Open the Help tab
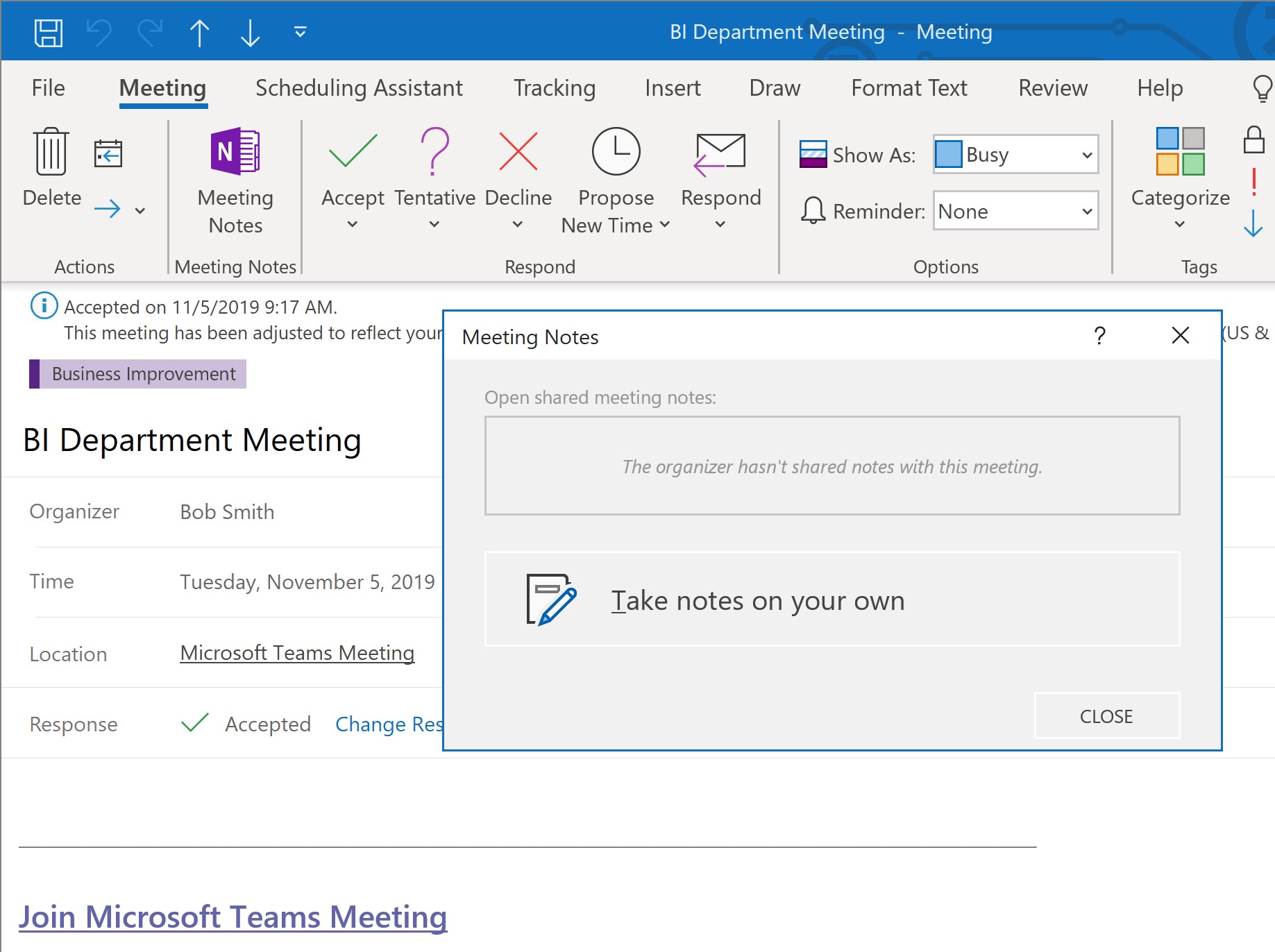Viewport: 1275px width, 952px height. pyautogui.click(x=1160, y=88)
